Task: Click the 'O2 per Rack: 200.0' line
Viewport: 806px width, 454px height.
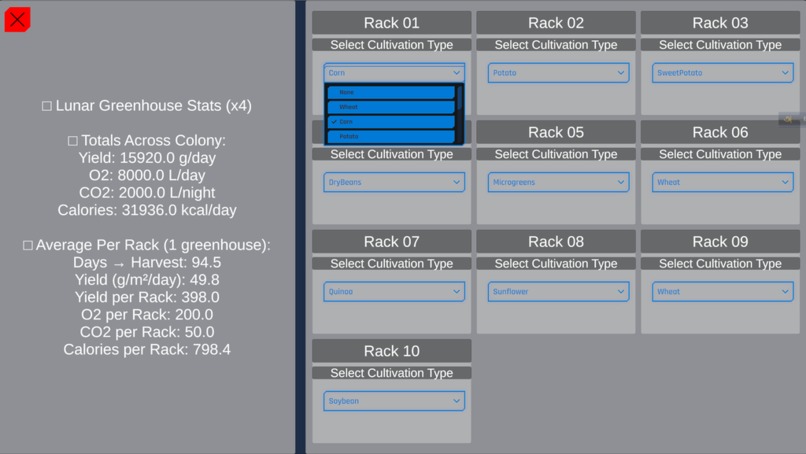Action: [x=147, y=315]
